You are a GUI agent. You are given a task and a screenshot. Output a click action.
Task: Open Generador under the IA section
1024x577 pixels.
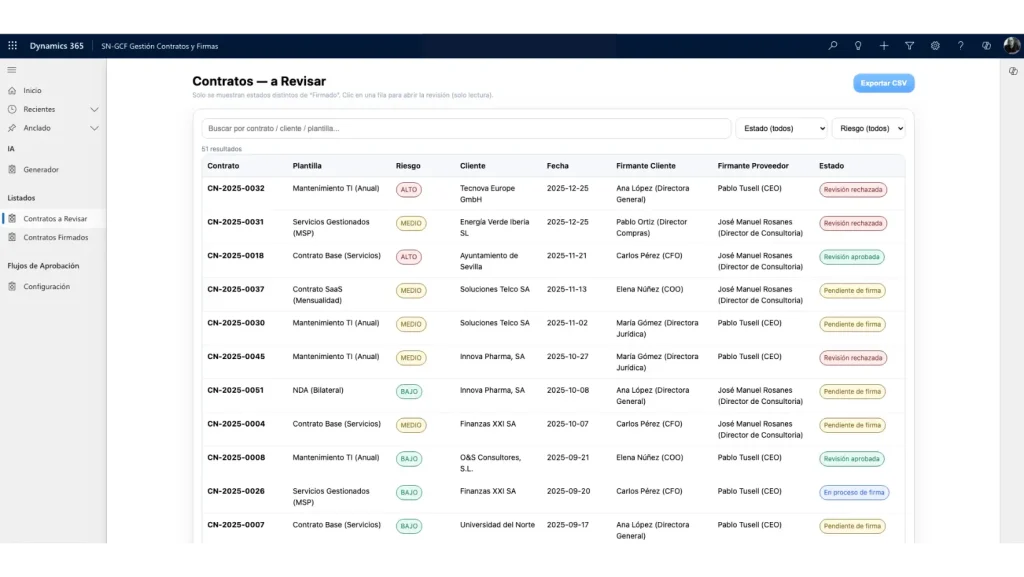(41, 169)
